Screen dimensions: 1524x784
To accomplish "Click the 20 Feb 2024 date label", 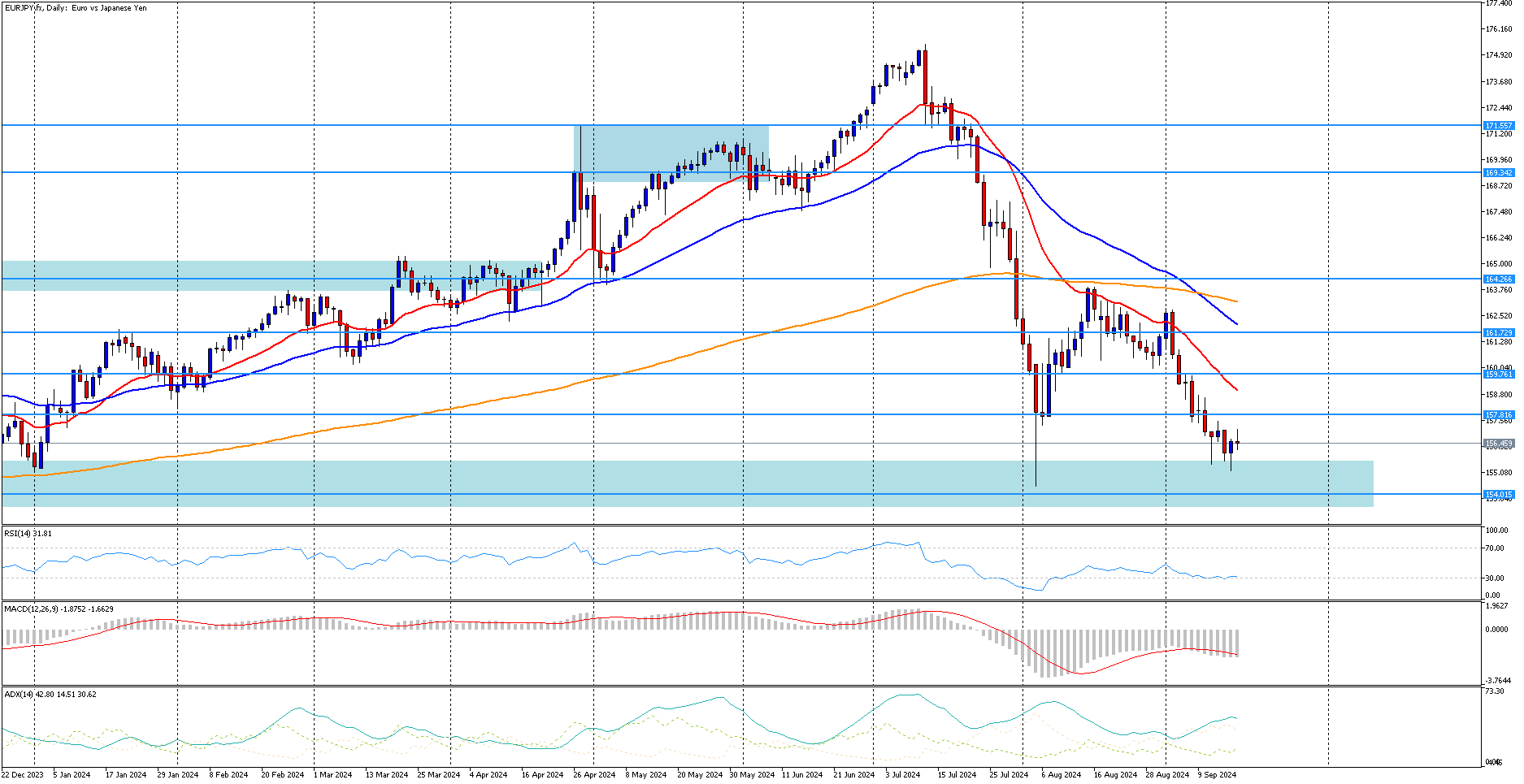I will tap(283, 775).
